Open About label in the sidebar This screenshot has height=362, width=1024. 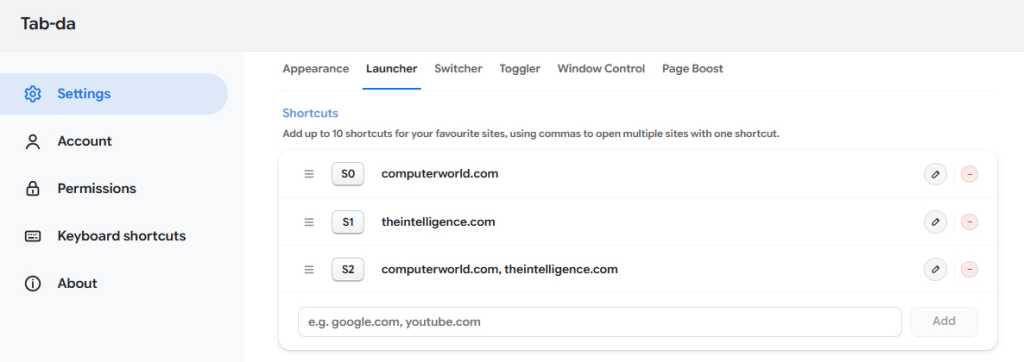coord(77,284)
